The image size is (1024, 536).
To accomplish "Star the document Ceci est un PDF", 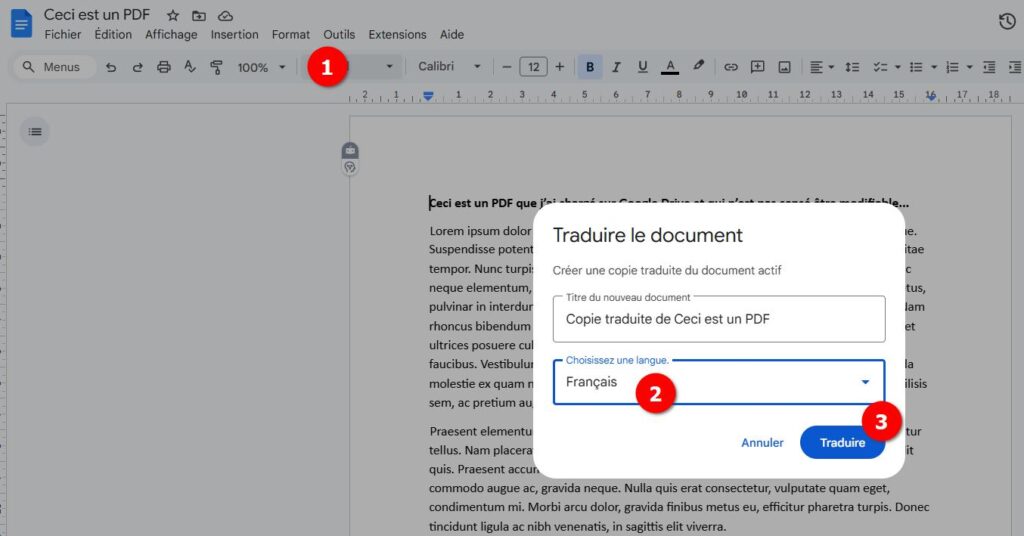I will pyautogui.click(x=172, y=15).
